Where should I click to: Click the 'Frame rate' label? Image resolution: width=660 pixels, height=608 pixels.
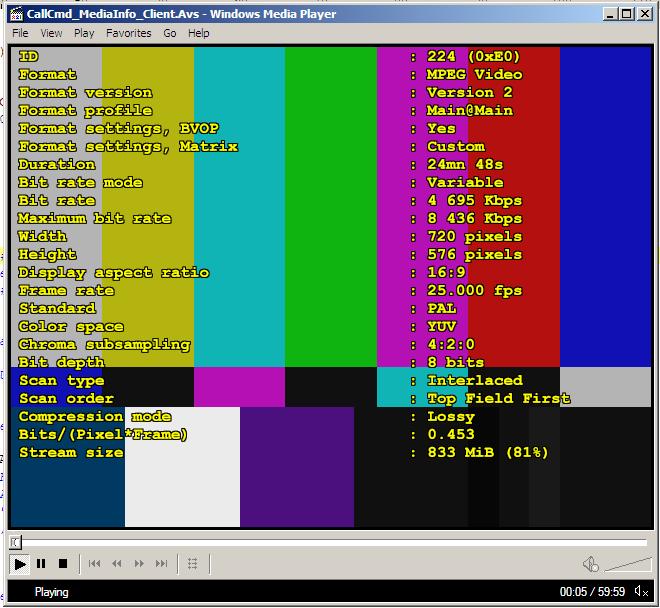(x=66, y=291)
